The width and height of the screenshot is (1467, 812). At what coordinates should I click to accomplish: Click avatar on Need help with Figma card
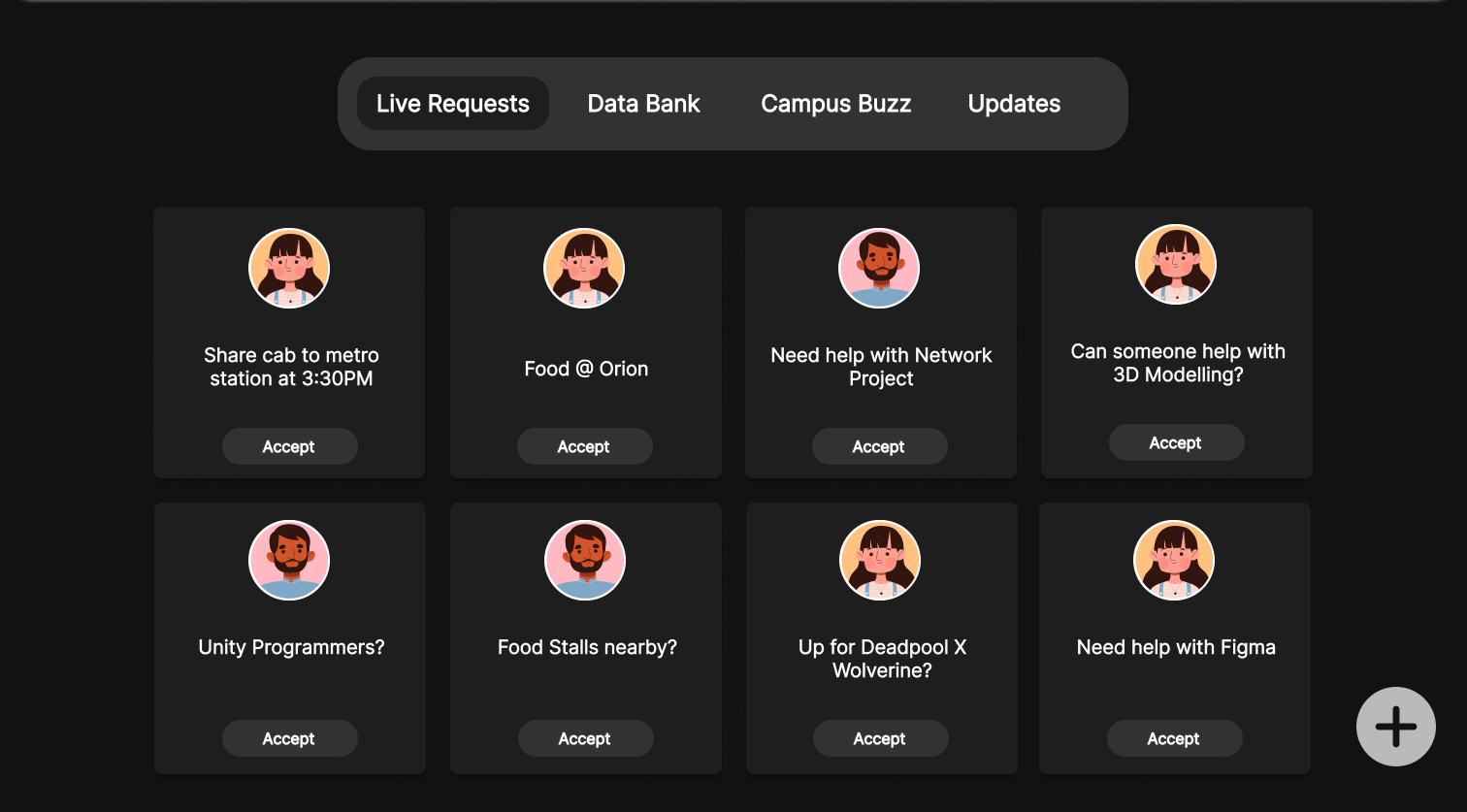pos(1174,560)
